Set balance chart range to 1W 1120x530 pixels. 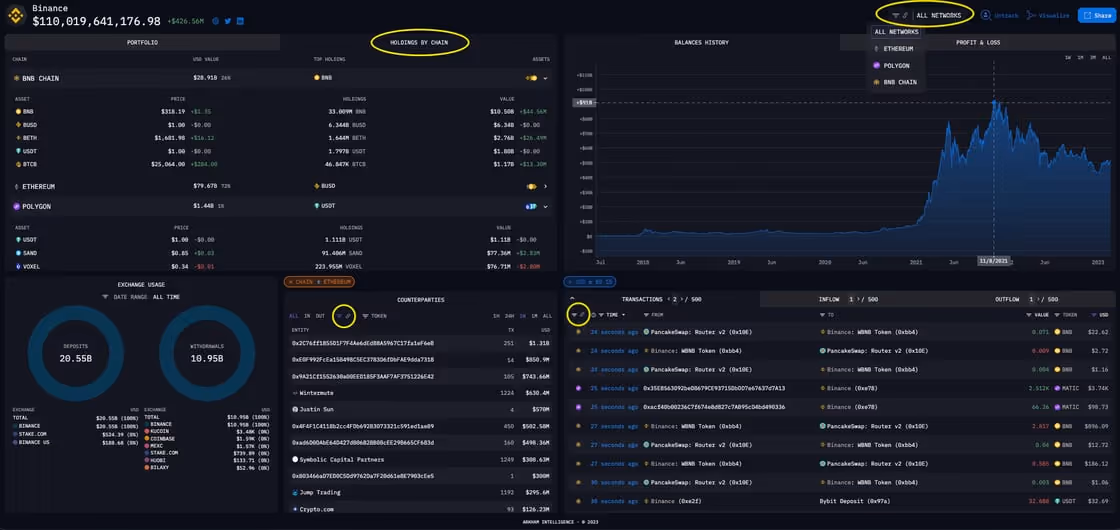1068,57
